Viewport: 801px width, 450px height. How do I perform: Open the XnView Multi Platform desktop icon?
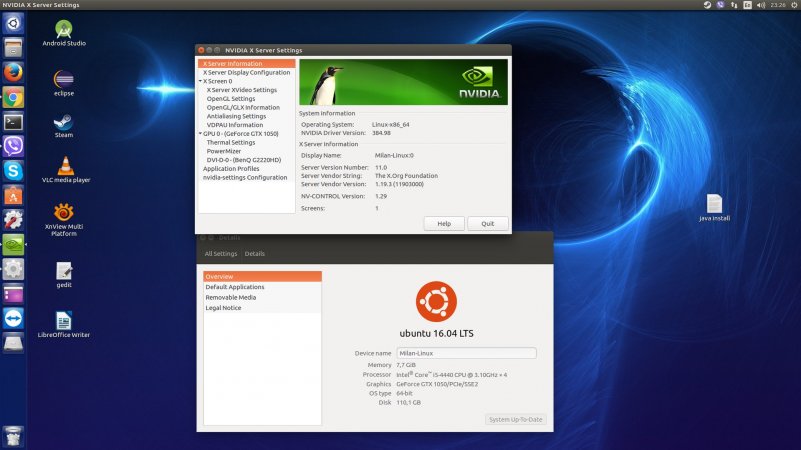tap(64, 220)
